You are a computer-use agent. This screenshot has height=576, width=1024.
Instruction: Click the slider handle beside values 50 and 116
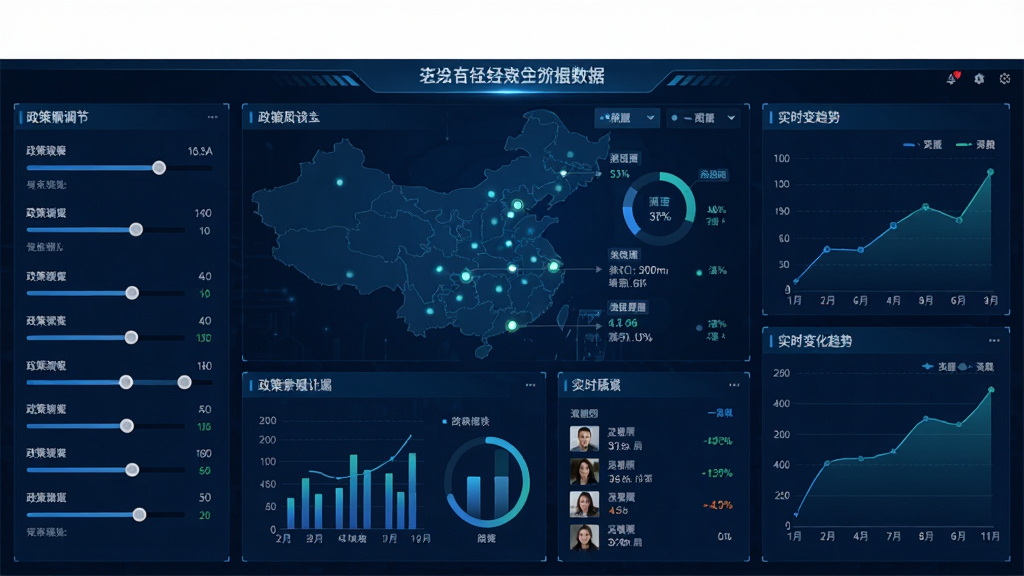tap(127, 426)
